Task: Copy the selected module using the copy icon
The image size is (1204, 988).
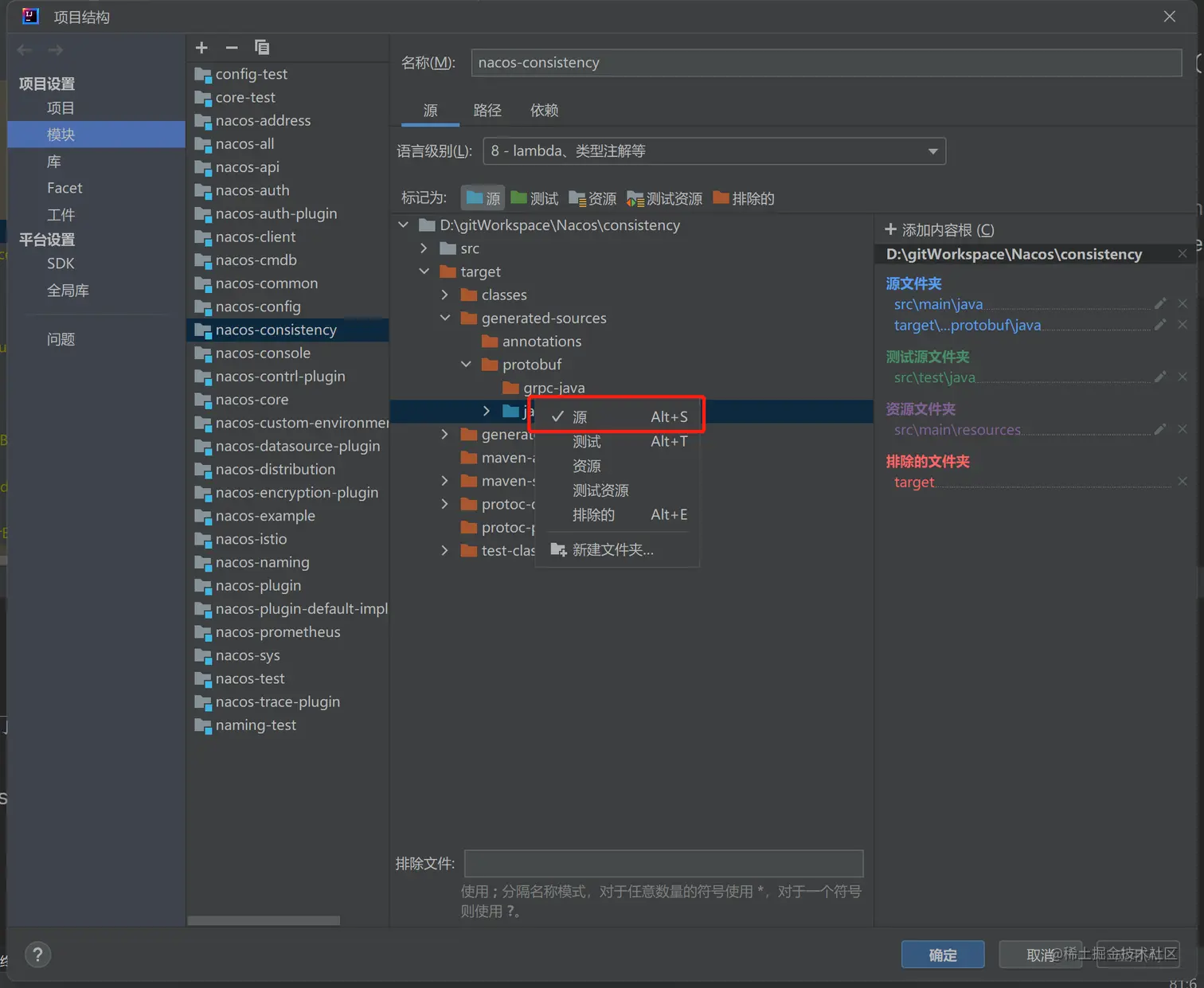Action: [262, 48]
